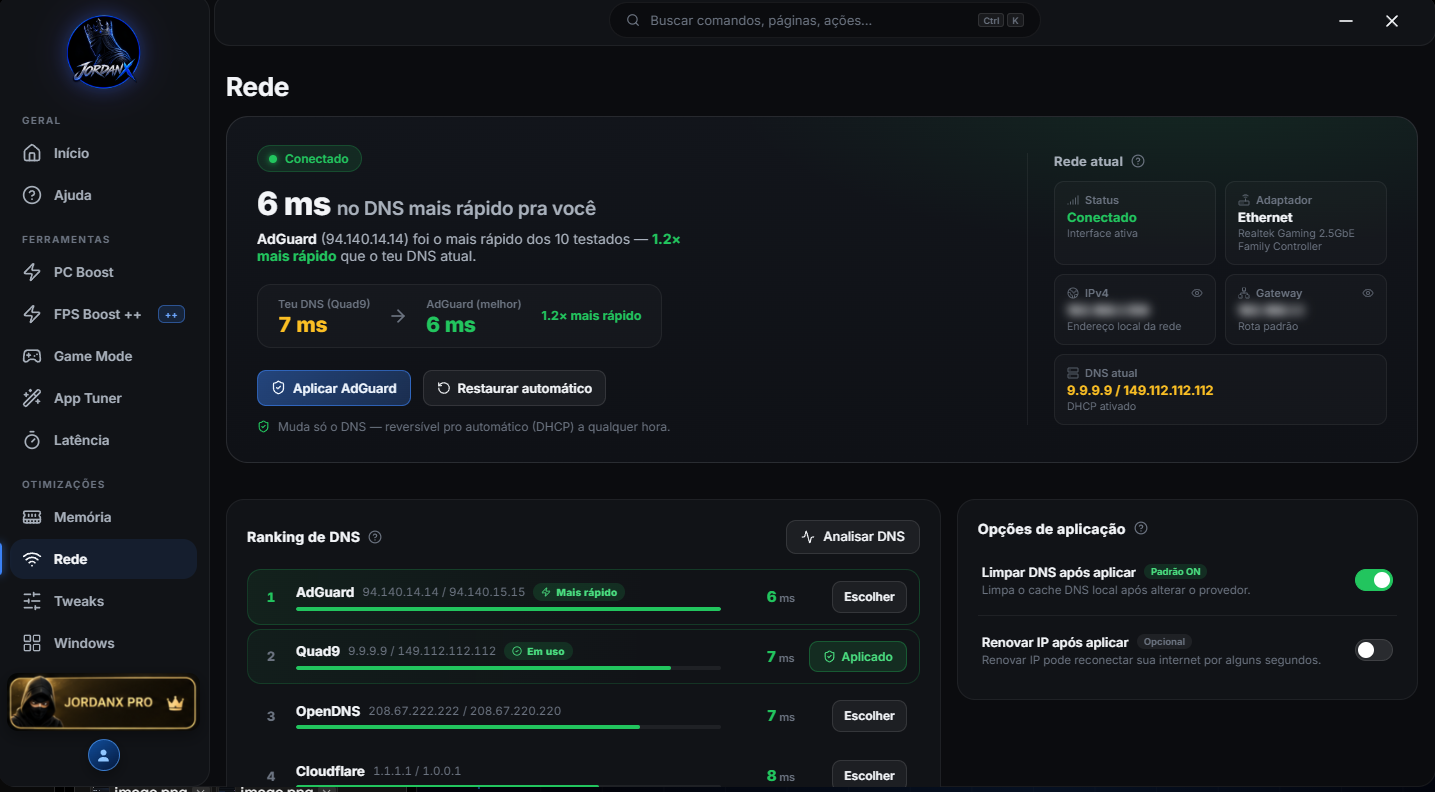This screenshot has width=1435, height=792.
Task: Click the Padrão ON tag
Action: tap(1175, 572)
